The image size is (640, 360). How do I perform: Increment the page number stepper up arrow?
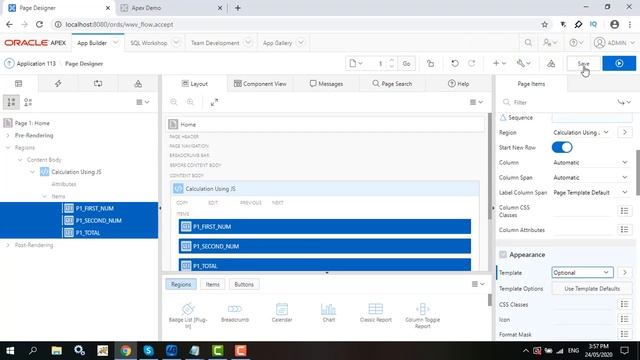[x=392, y=60]
